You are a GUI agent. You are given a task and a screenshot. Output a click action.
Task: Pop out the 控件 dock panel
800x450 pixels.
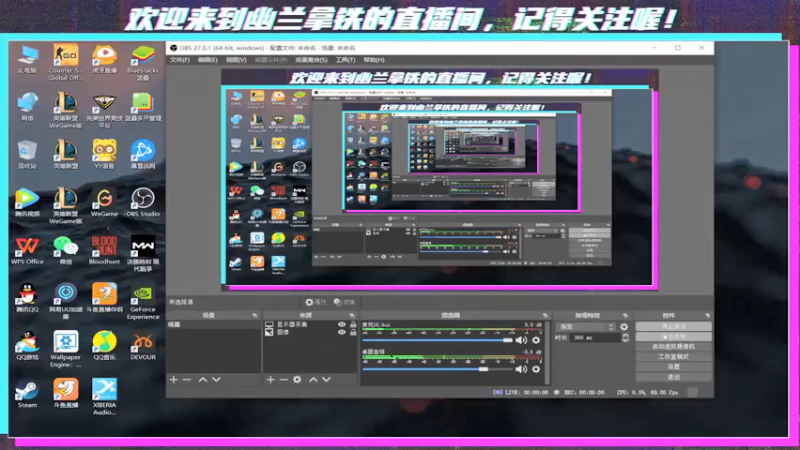click(x=707, y=316)
